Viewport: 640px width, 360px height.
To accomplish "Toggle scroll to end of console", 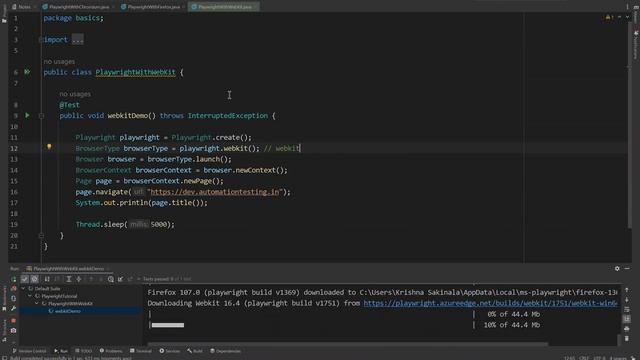I will point(627,319).
